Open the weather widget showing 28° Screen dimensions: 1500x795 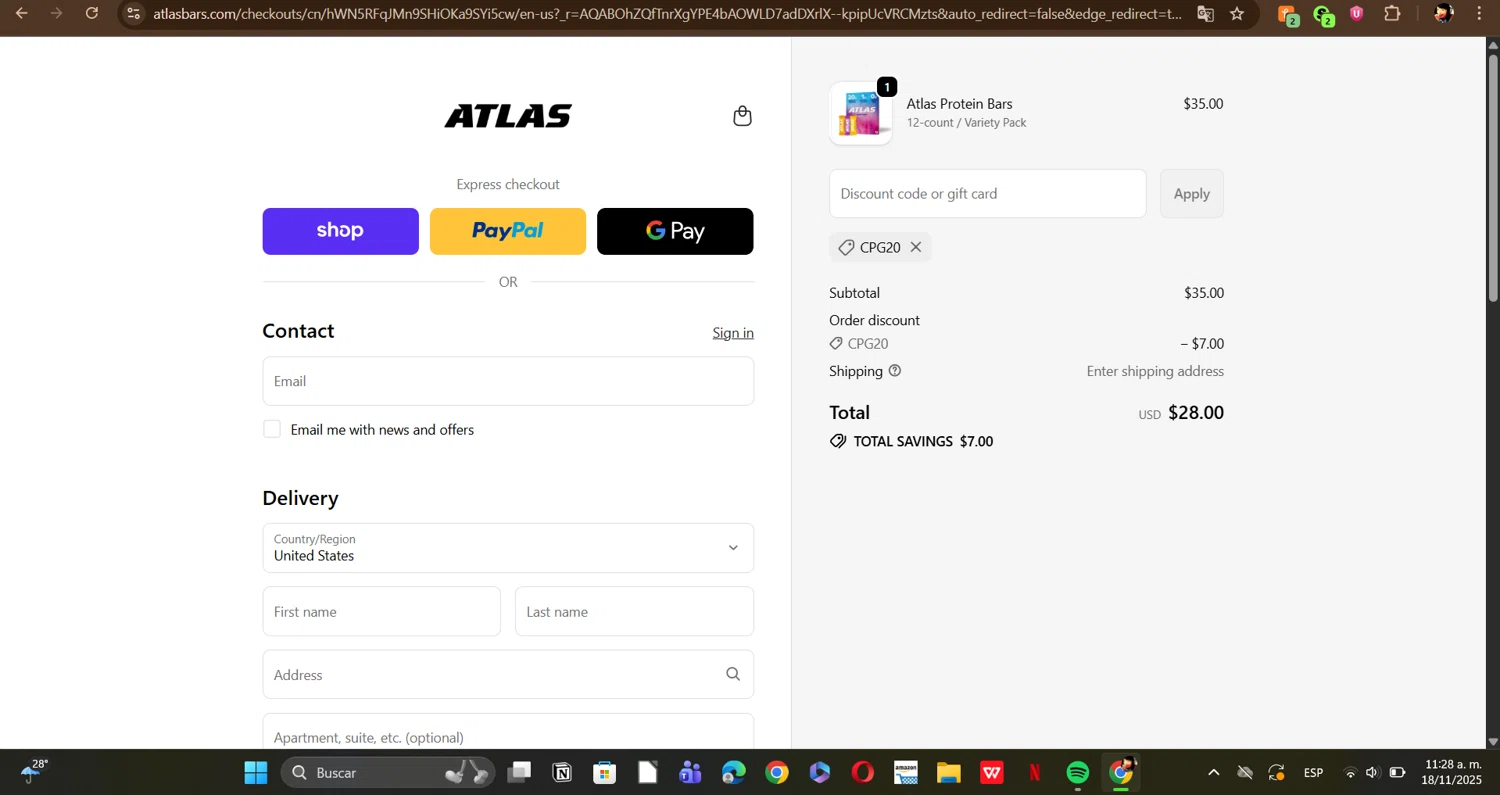(34, 772)
